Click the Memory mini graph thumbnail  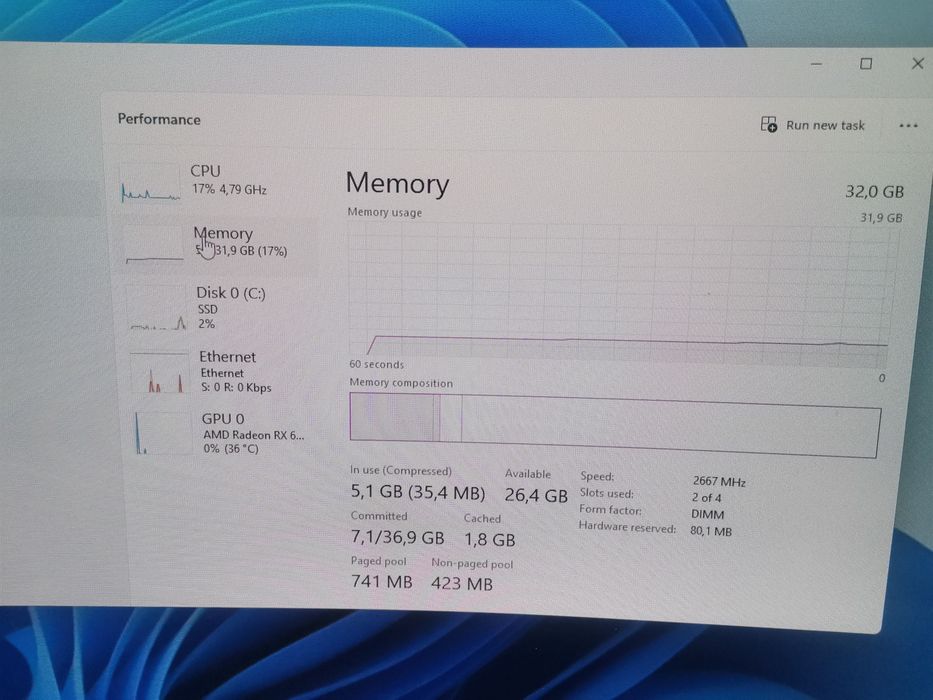(x=154, y=246)
